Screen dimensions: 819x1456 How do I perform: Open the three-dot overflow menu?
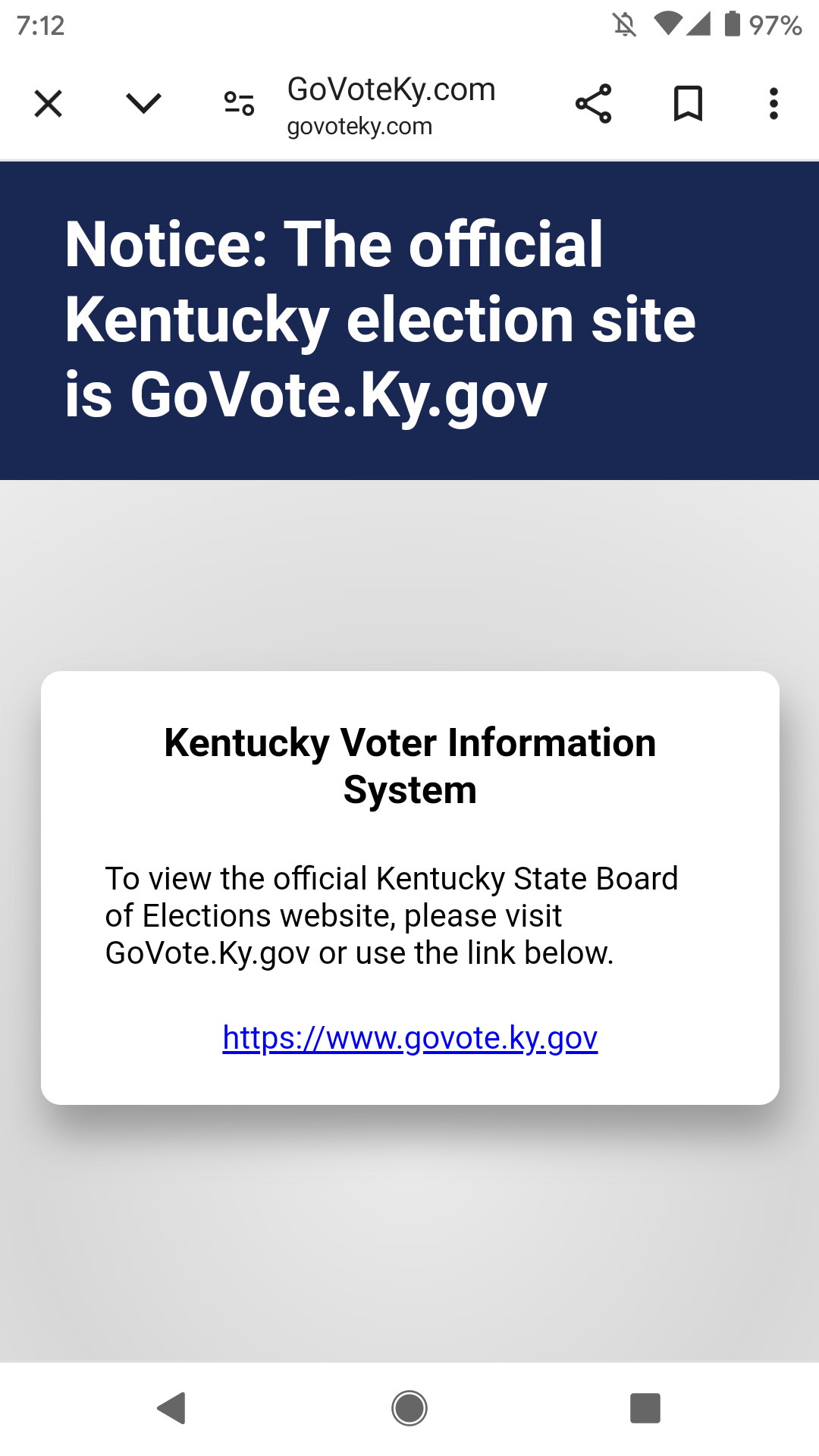tap(773, 104)
